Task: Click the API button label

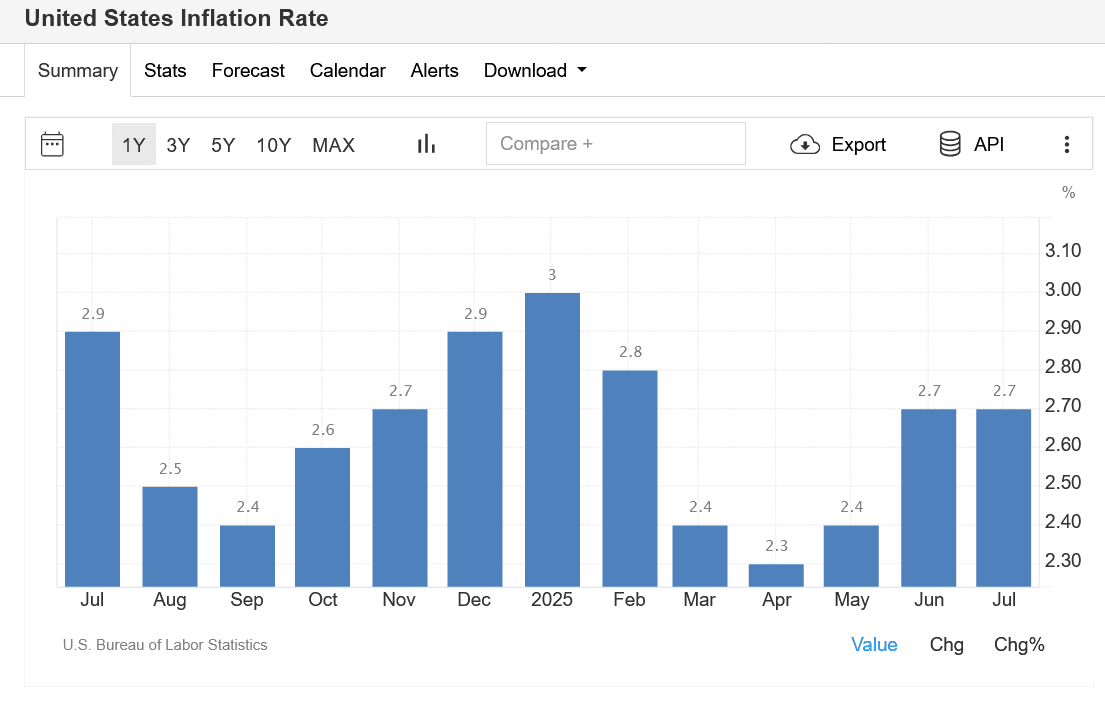Action: [989, 144]
